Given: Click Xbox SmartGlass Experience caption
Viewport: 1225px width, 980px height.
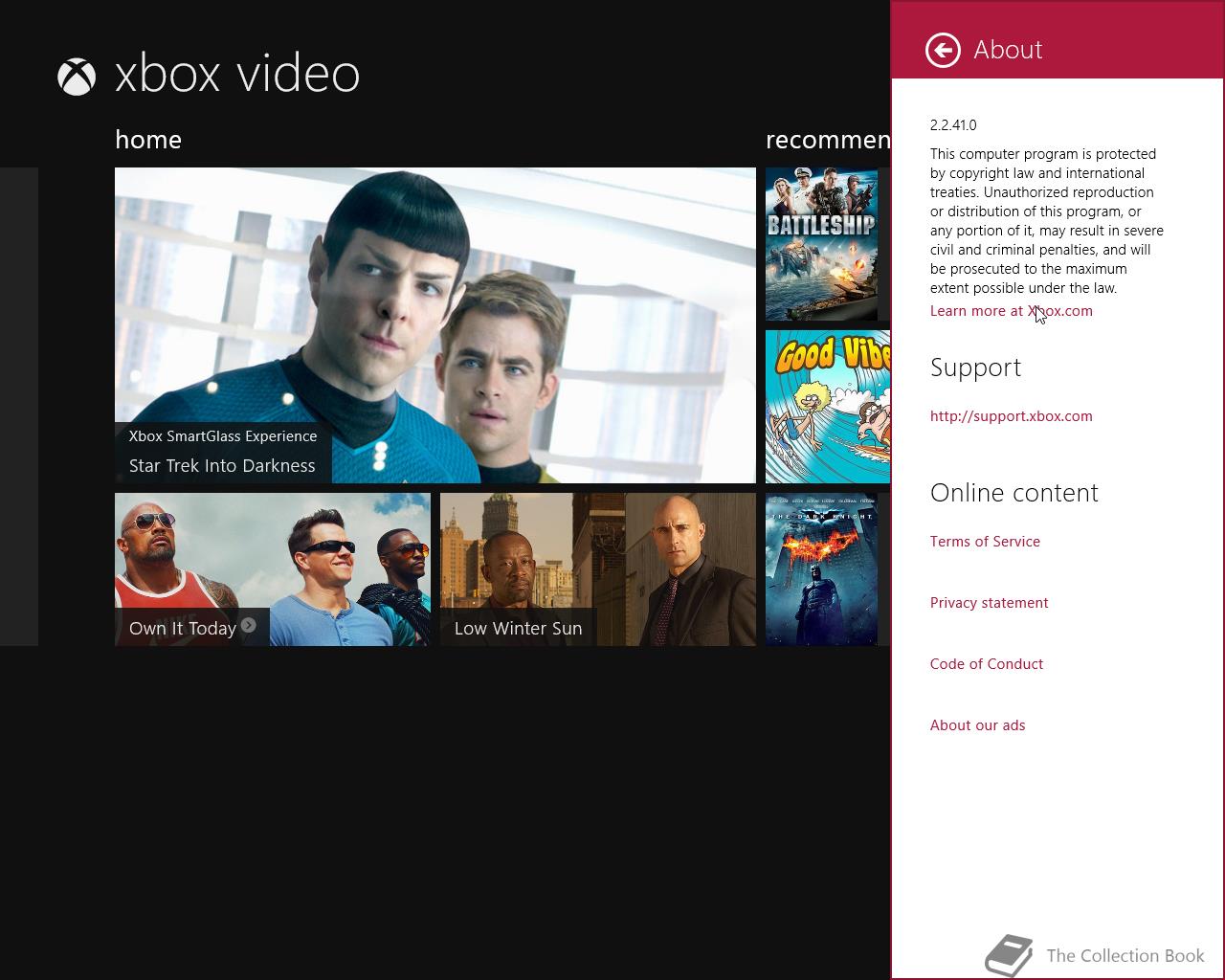Looking at the screenshot, I should pyautogui.click(x=223, y=436).
